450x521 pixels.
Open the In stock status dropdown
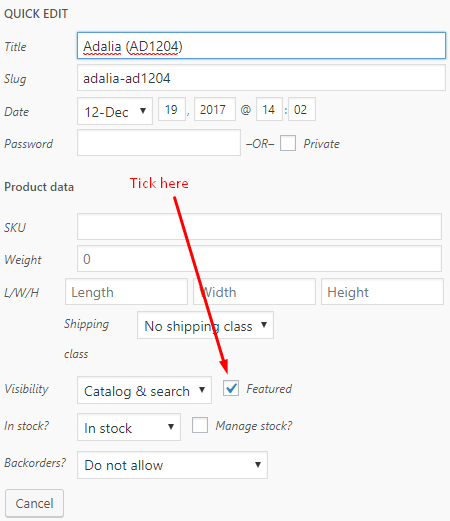click(x=129, y=427)
